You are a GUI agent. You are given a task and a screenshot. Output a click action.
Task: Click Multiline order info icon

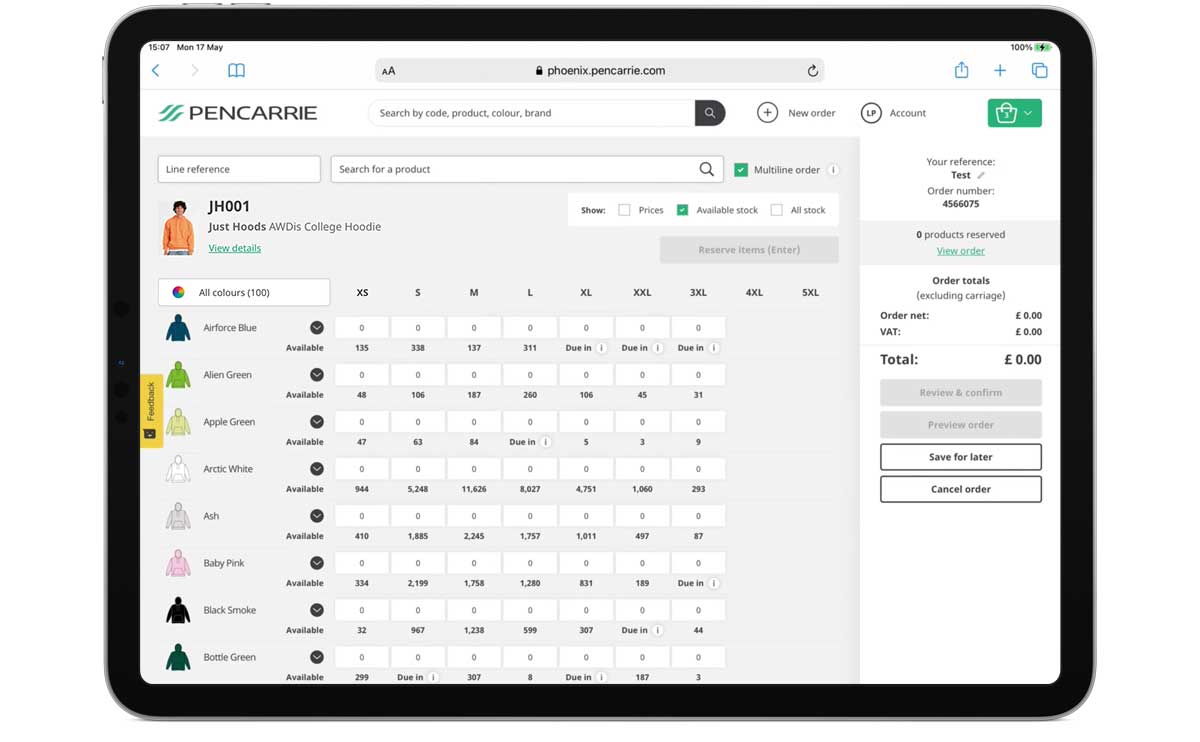[833, 170]
